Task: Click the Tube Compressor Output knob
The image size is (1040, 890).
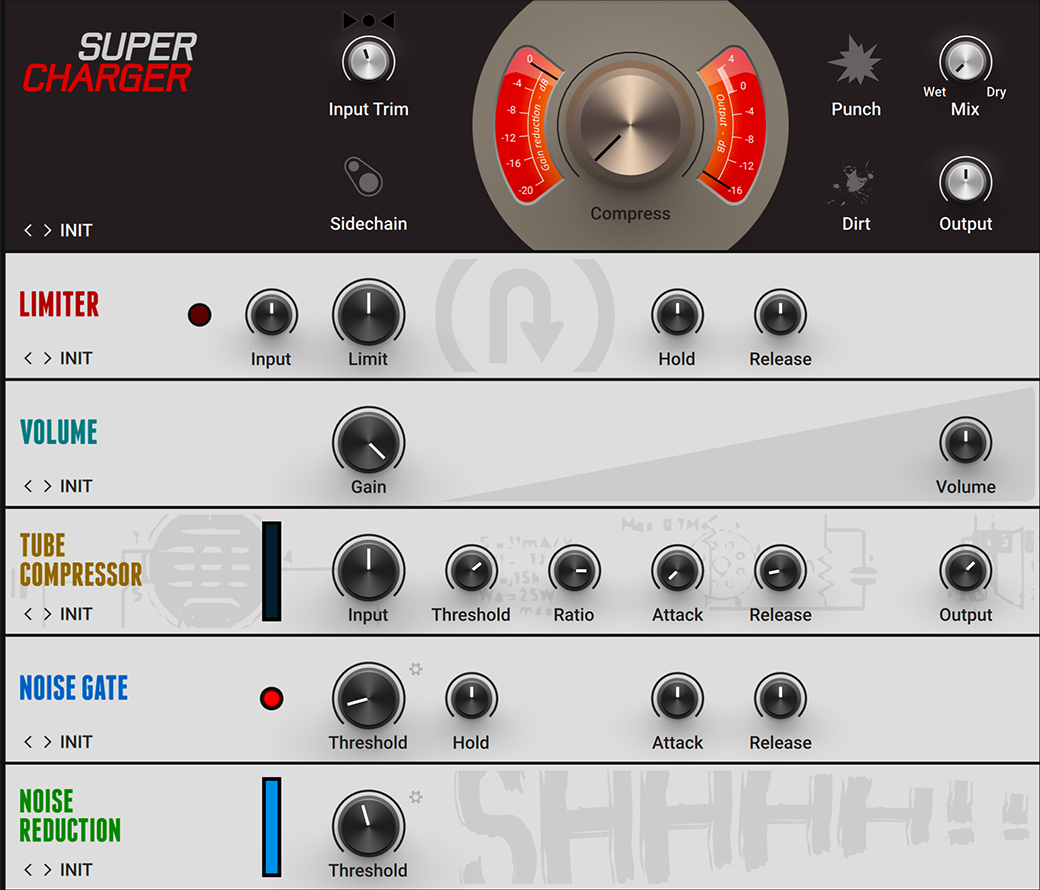Action: tap(966, 570)
